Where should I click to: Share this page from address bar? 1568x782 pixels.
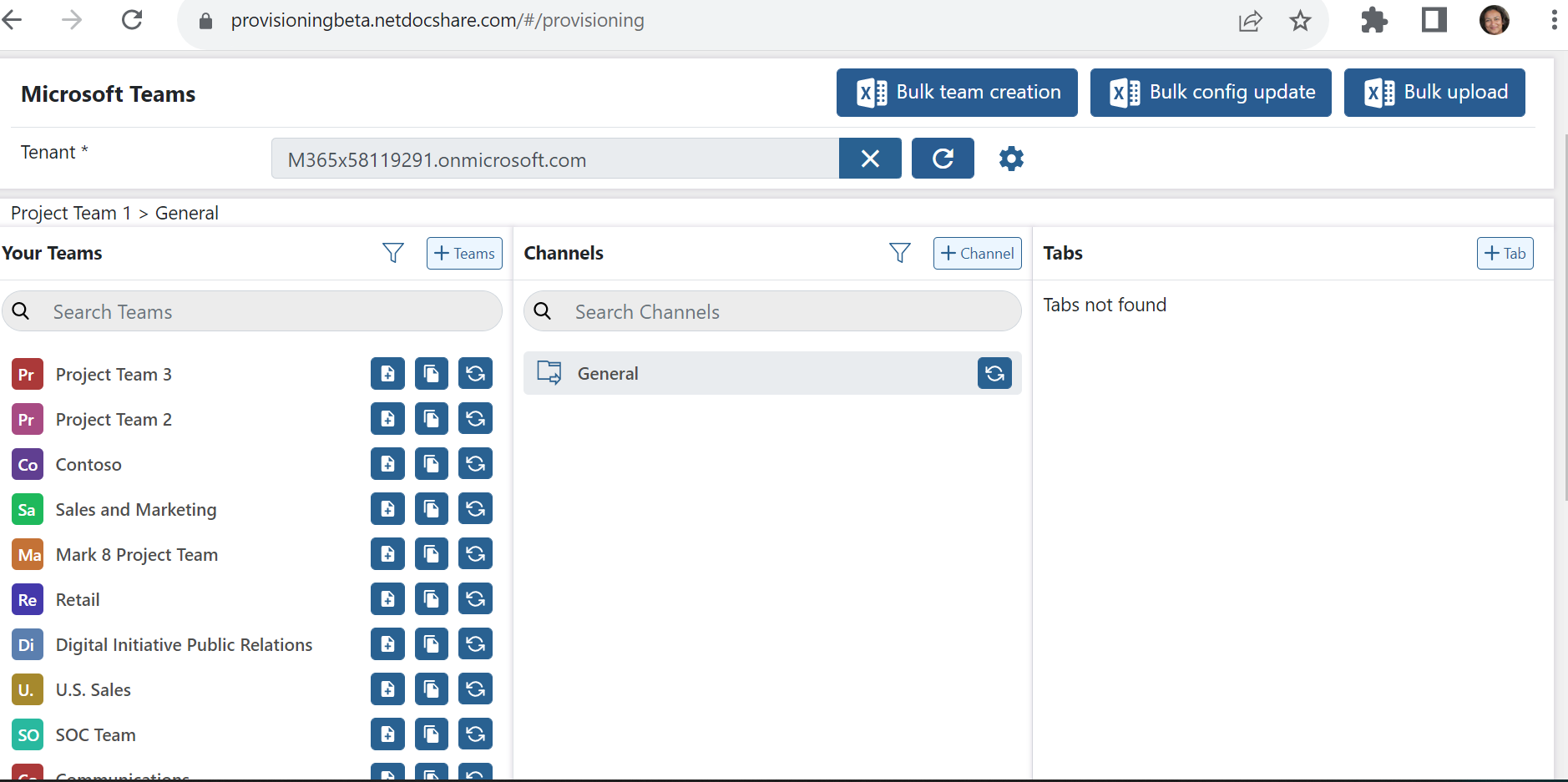coord(1250,20)
